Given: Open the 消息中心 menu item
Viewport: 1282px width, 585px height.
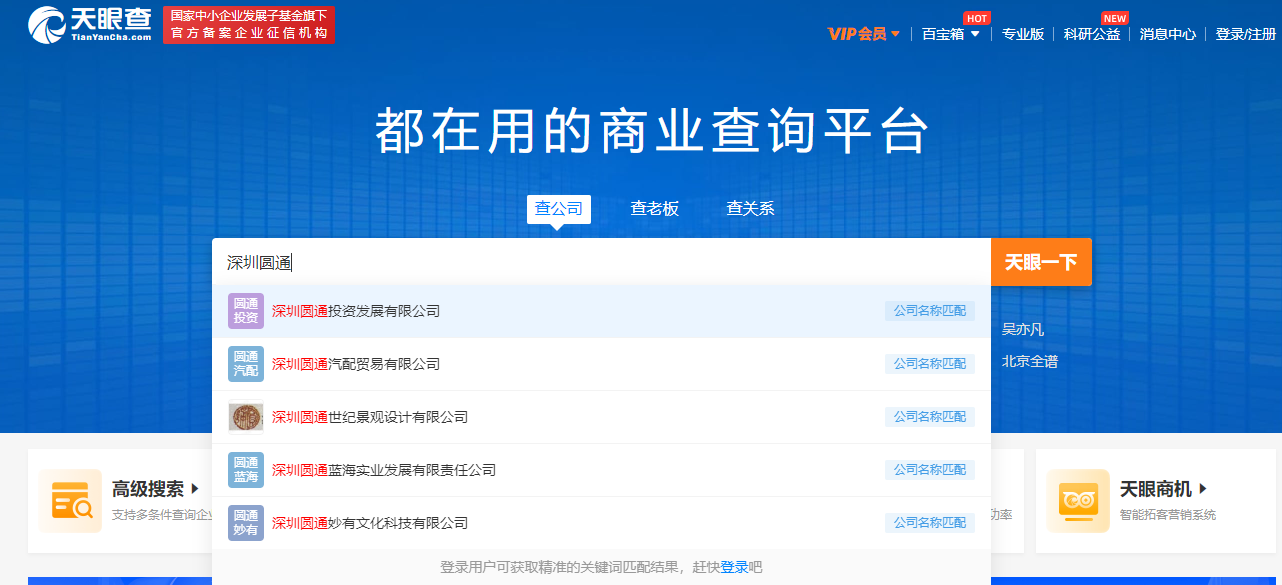Looking at the screenshot, I should click(1166, 33).
